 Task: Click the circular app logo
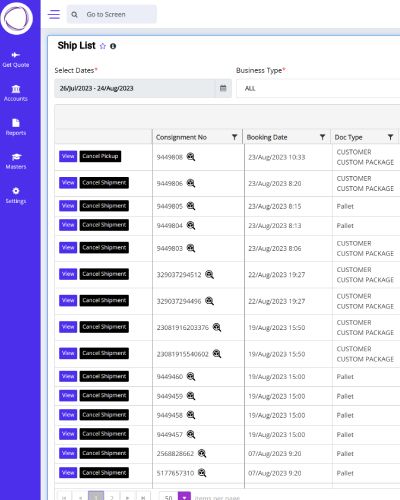pos(17,18)
